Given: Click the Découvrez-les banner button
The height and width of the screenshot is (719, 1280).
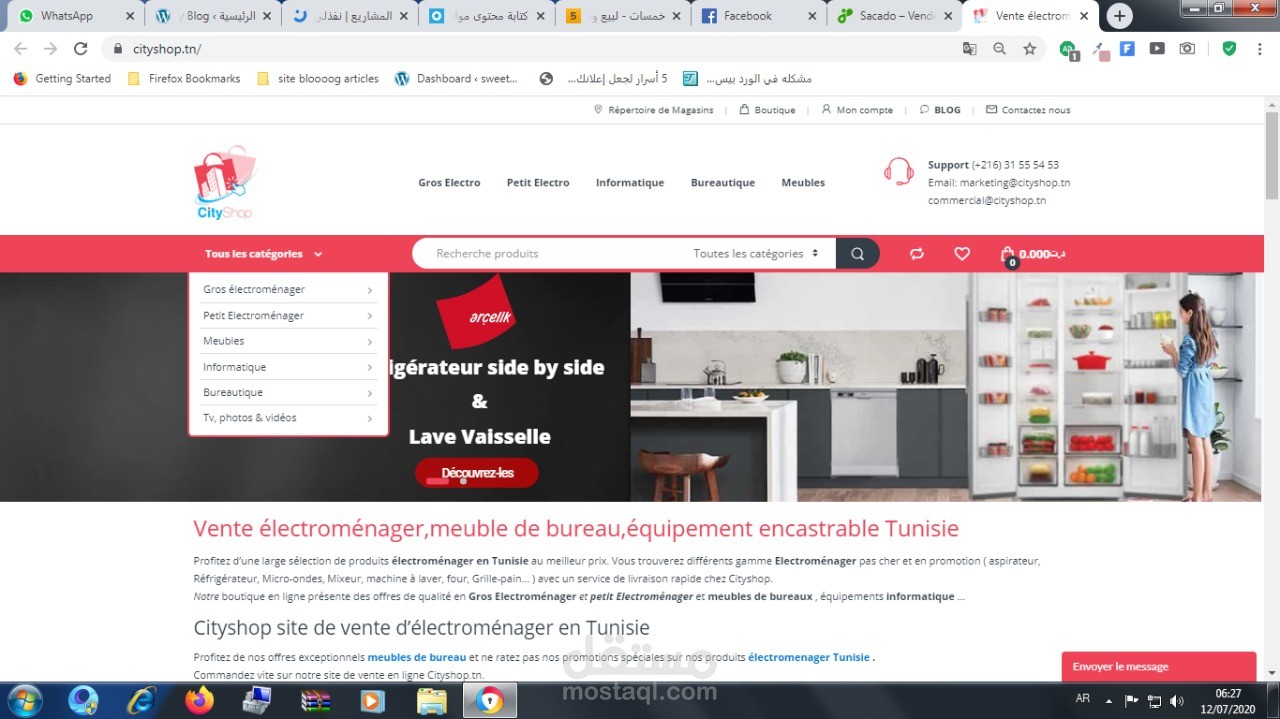Looking at the screenshot, I should [x=477, y=473].
